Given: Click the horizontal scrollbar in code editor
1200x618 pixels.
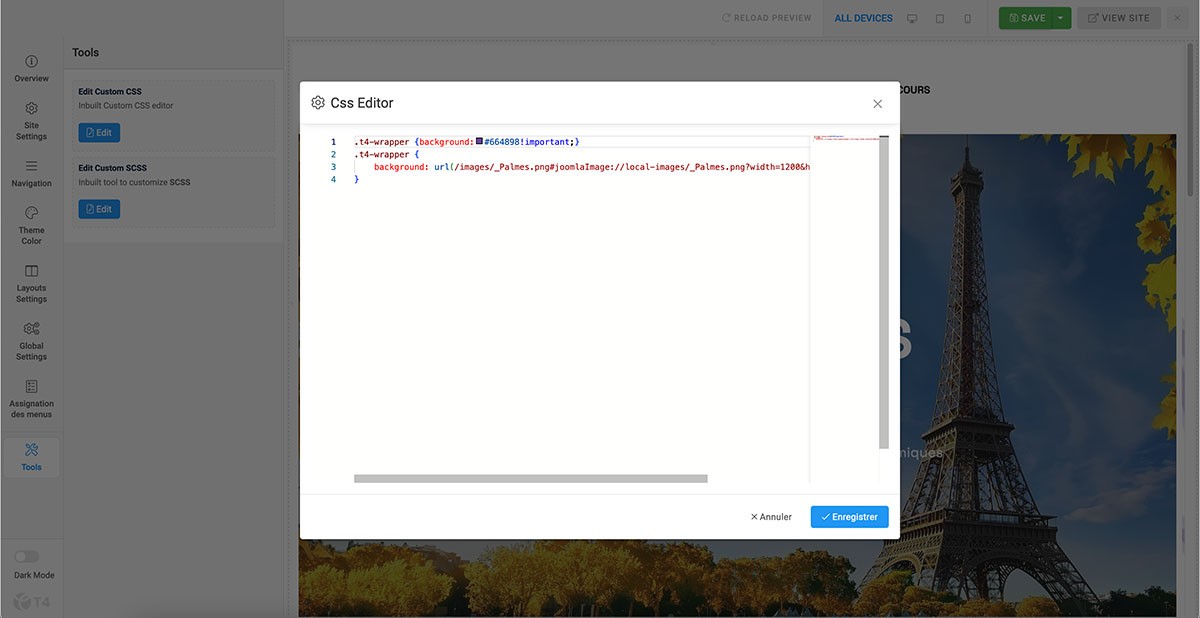Looking at the screenshot, I should coord(530,479).
